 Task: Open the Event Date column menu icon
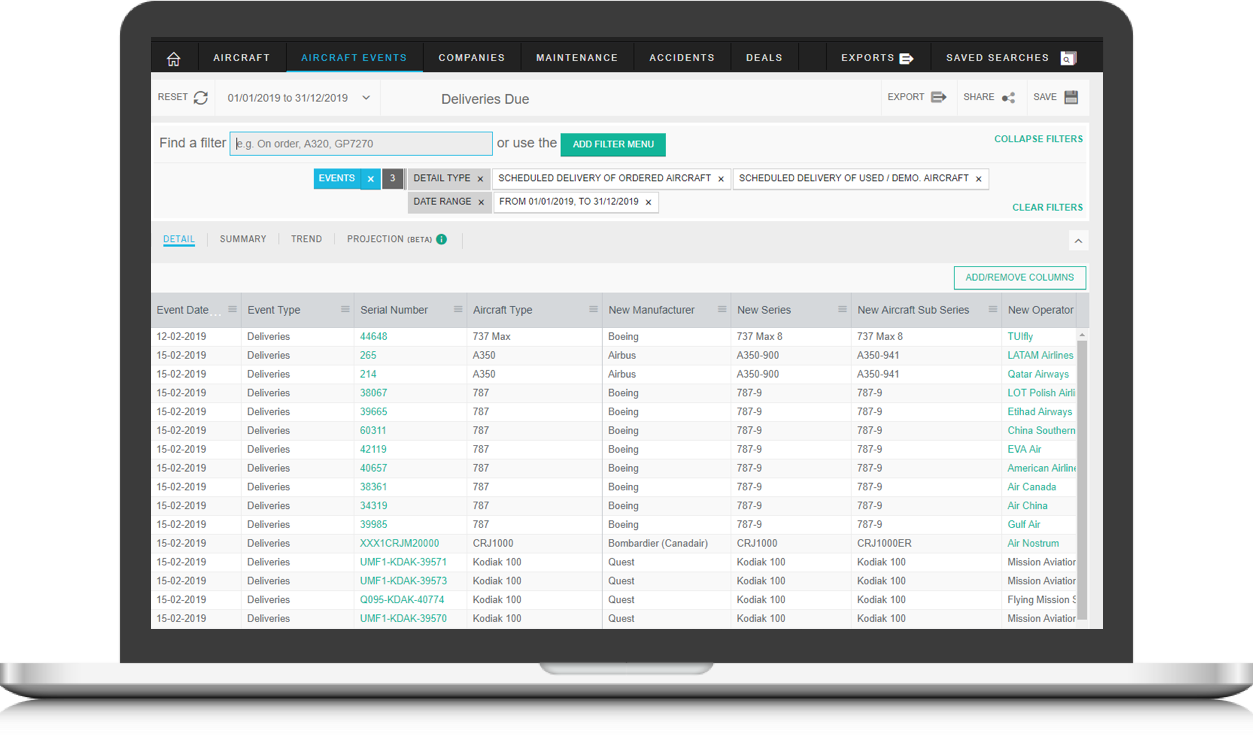[x=232, y=310]
